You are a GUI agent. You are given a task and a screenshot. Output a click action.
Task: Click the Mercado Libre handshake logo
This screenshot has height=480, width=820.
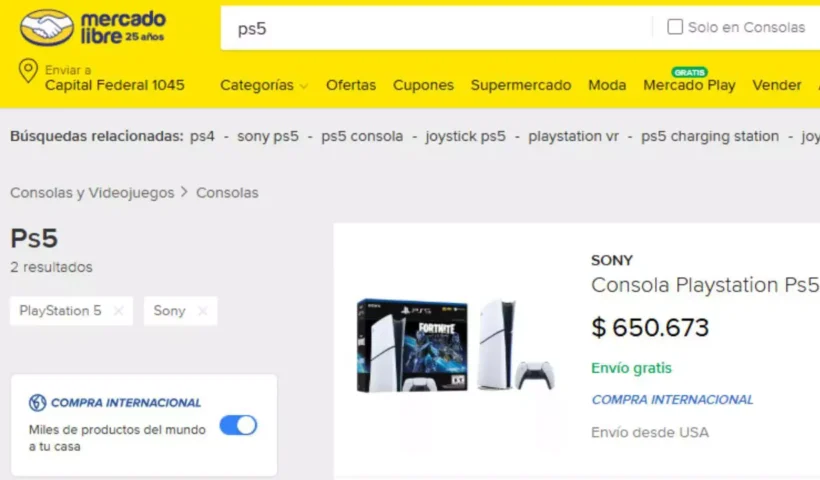coord(47,28)
